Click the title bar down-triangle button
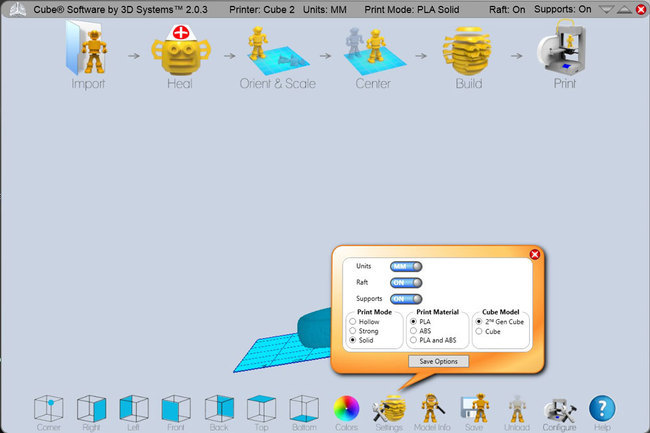The width and height of the screenshot is (650, 433). pyautogui.click(x=606, y=9)
